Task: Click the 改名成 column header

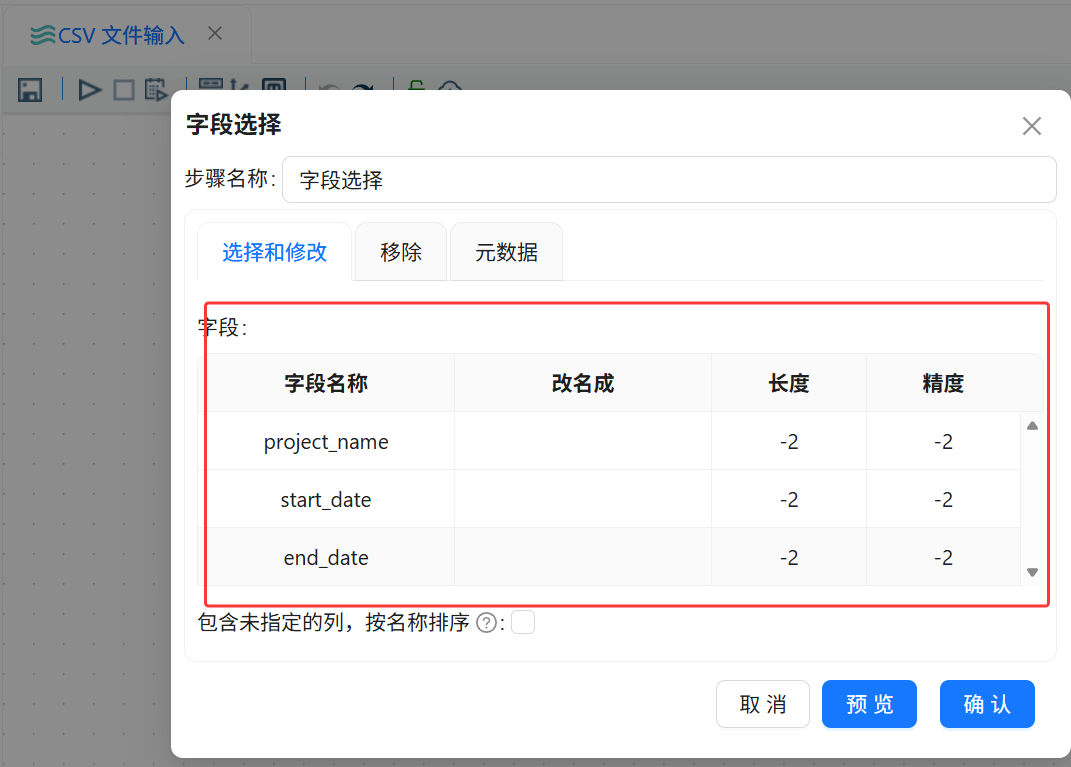Action: coord(583,383)
